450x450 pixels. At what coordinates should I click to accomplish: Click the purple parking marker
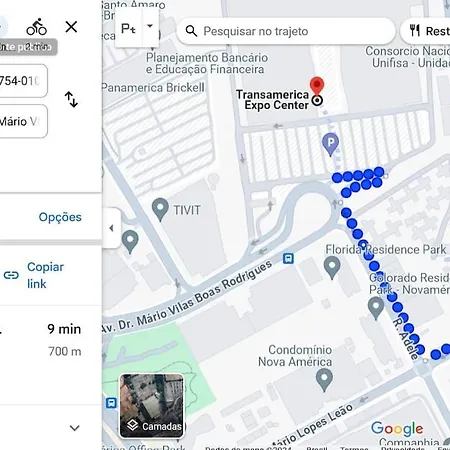click(330, 144)
